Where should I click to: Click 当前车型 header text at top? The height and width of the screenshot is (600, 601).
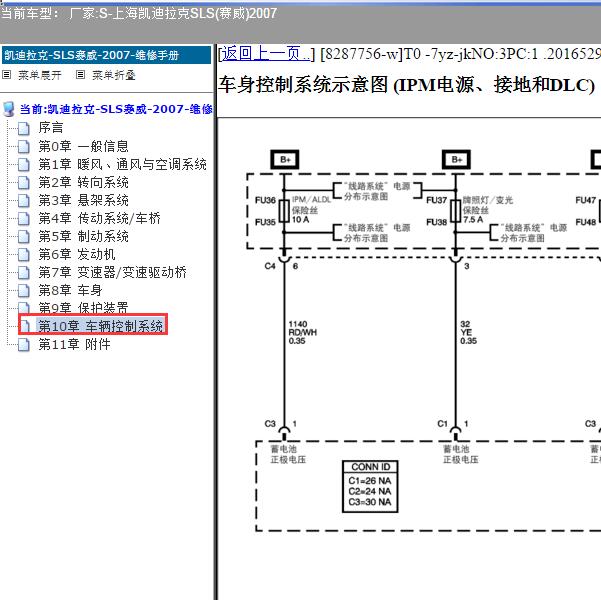tap(138, 14)
